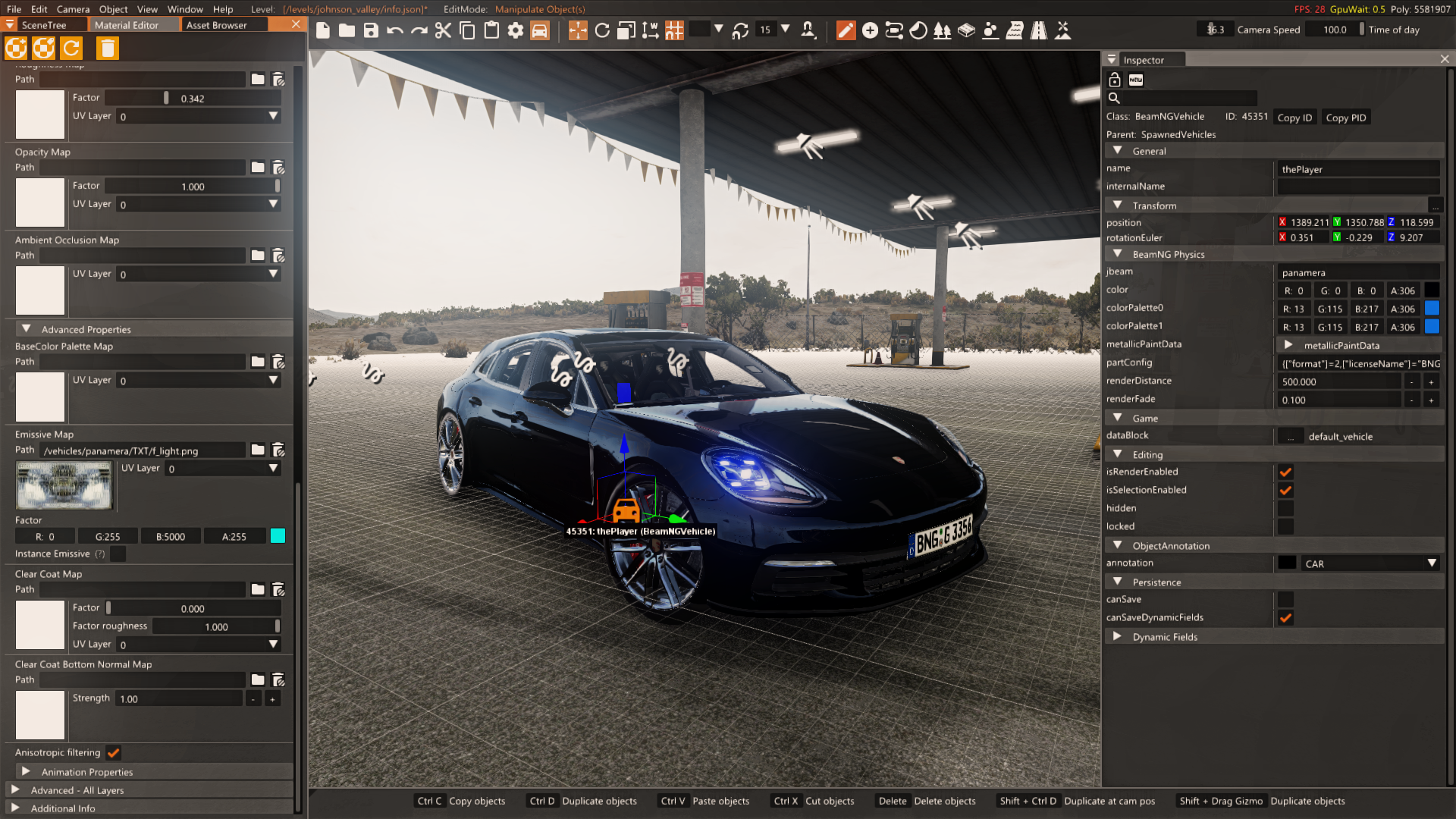Click the copy icon in toolbar
The image size is (1456, 819).
467,30
